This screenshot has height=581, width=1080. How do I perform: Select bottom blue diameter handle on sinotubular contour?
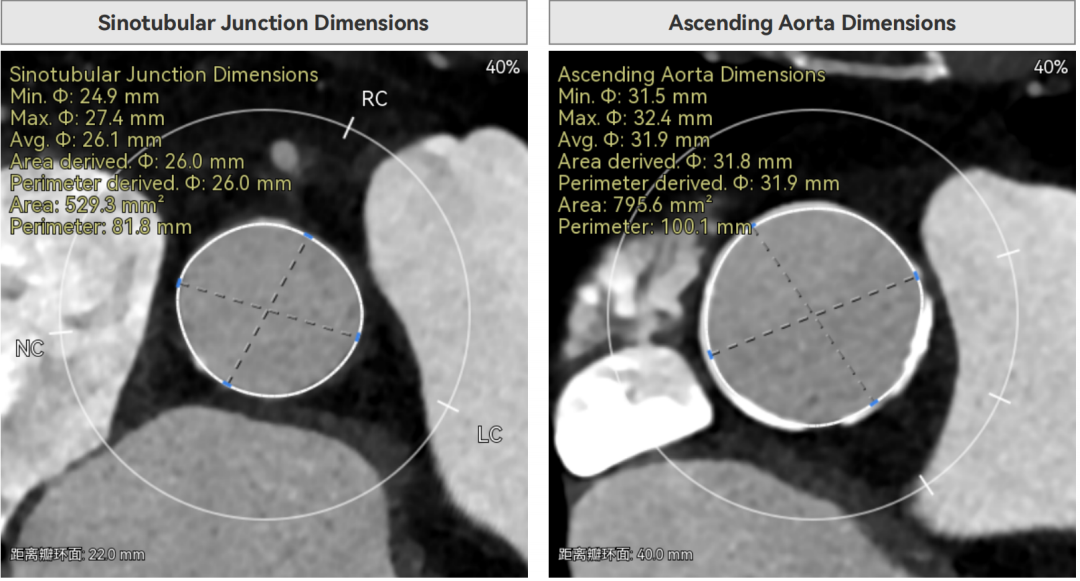[x=227, y=384]
